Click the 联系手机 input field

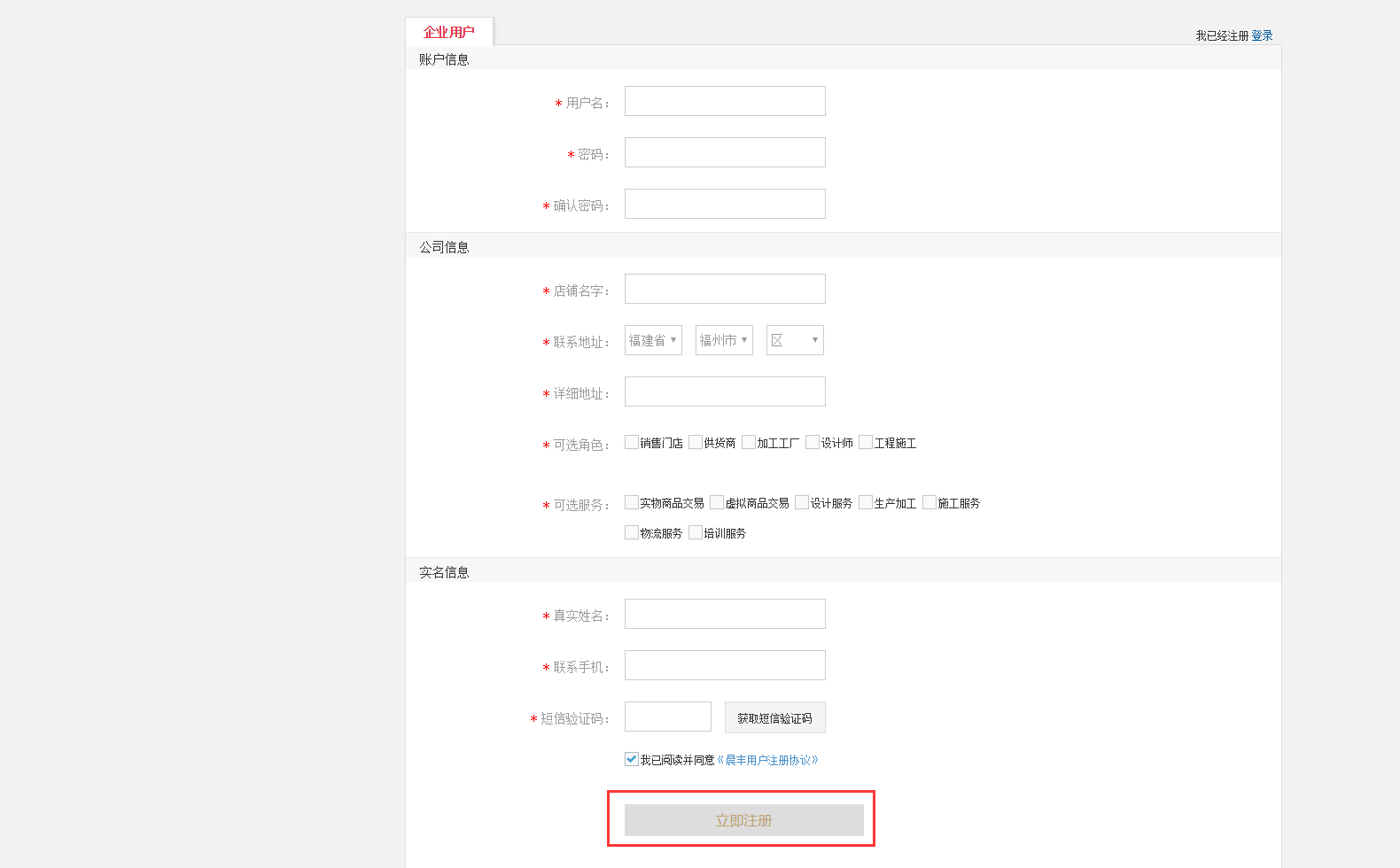pyautogui.click(x=724, y=665)
